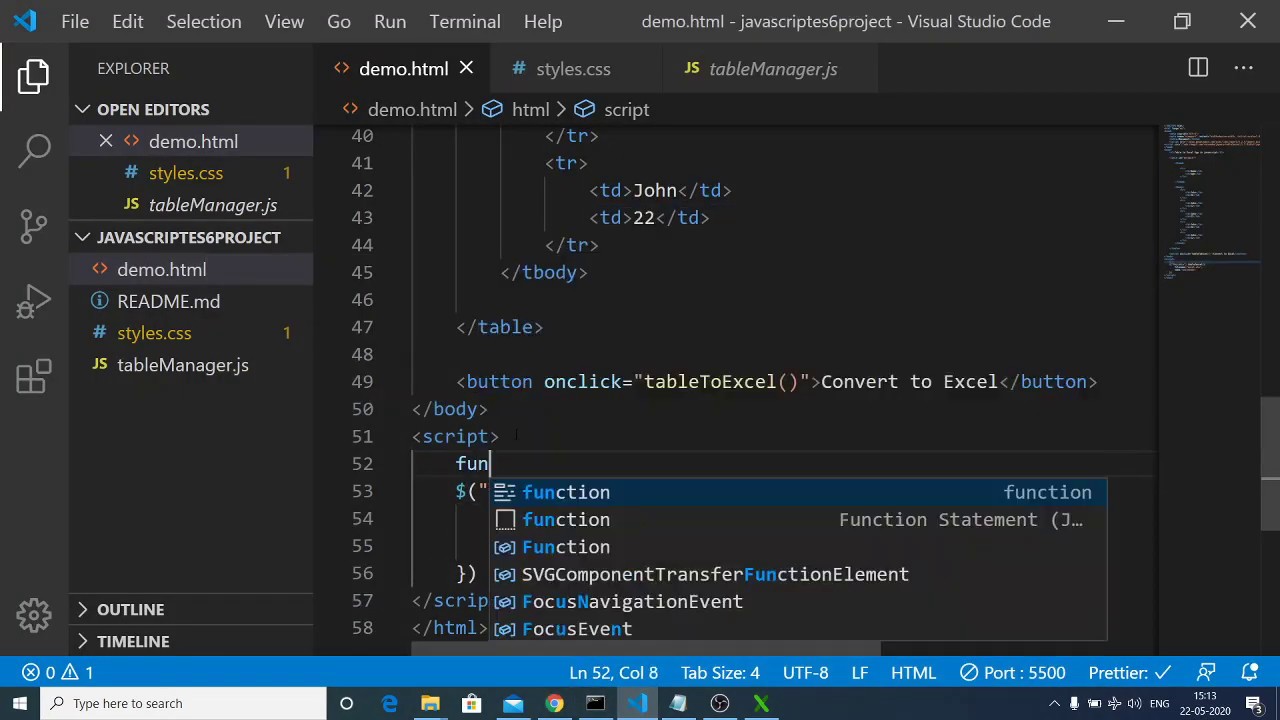Click the Tab Size: 4 indicator
The width and height of the screenshot is (1280, 720).
720,672
